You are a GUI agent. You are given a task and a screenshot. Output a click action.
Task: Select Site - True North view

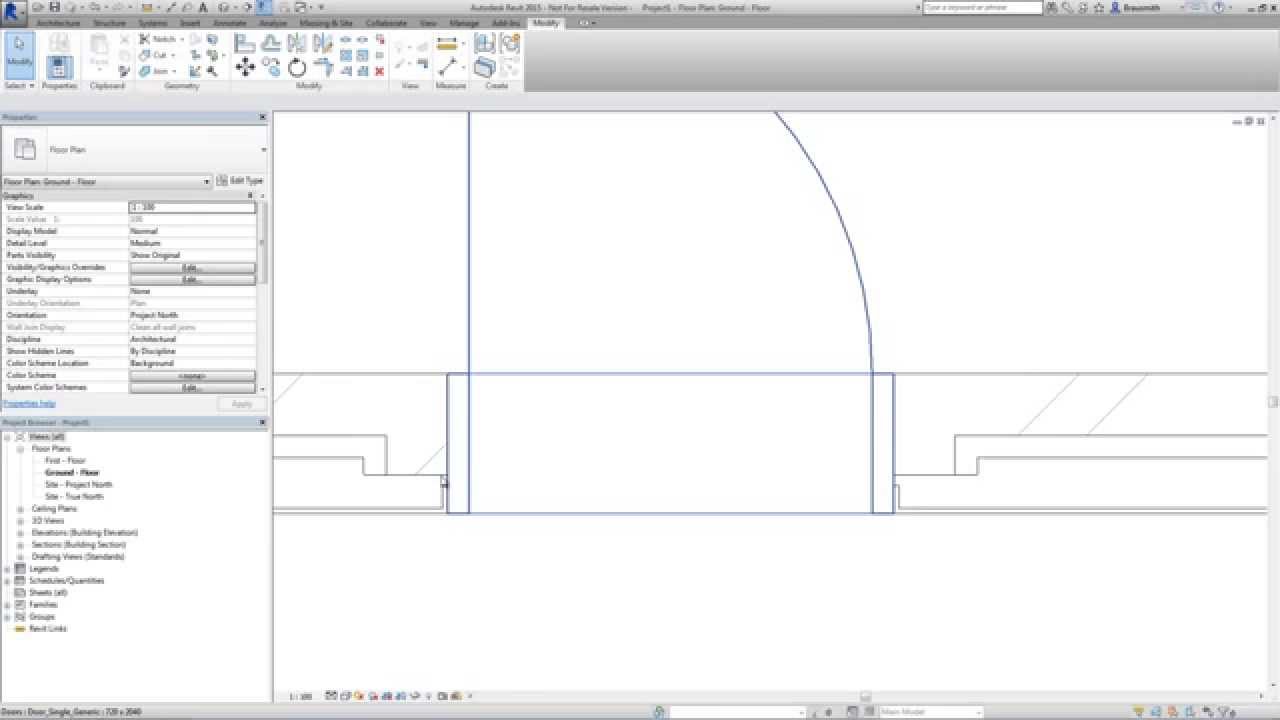point(74,497)
